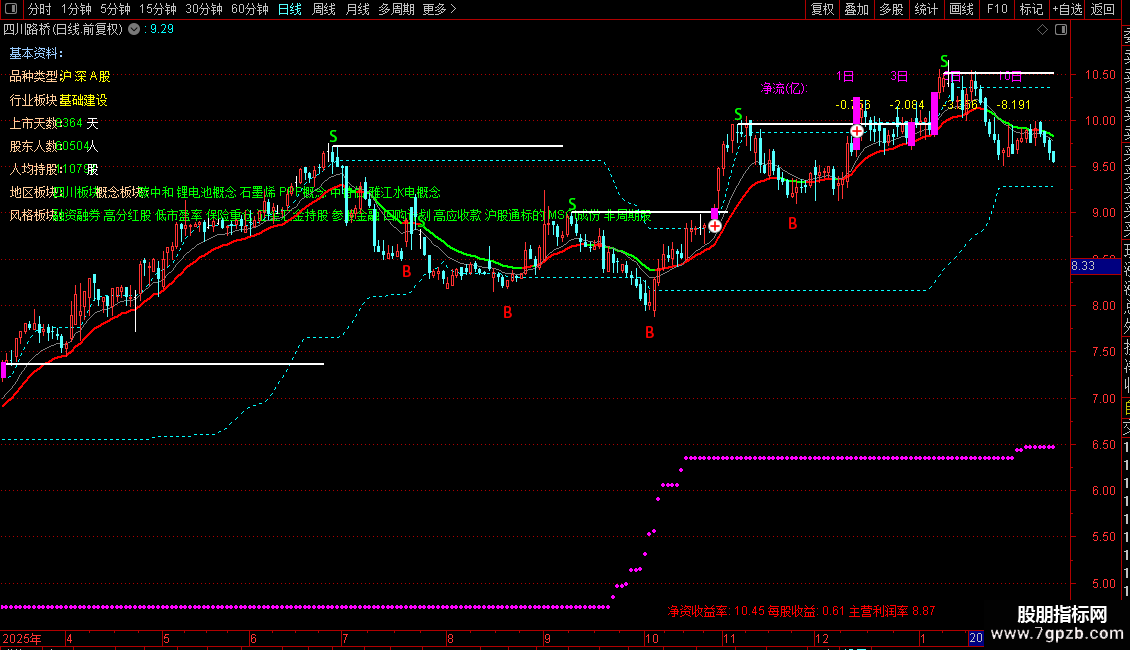Image resolution: width=1130 pixels, height=650 pixels.
Task: Click the 叠加 overlay button
Action: click(x=857, y=9)
